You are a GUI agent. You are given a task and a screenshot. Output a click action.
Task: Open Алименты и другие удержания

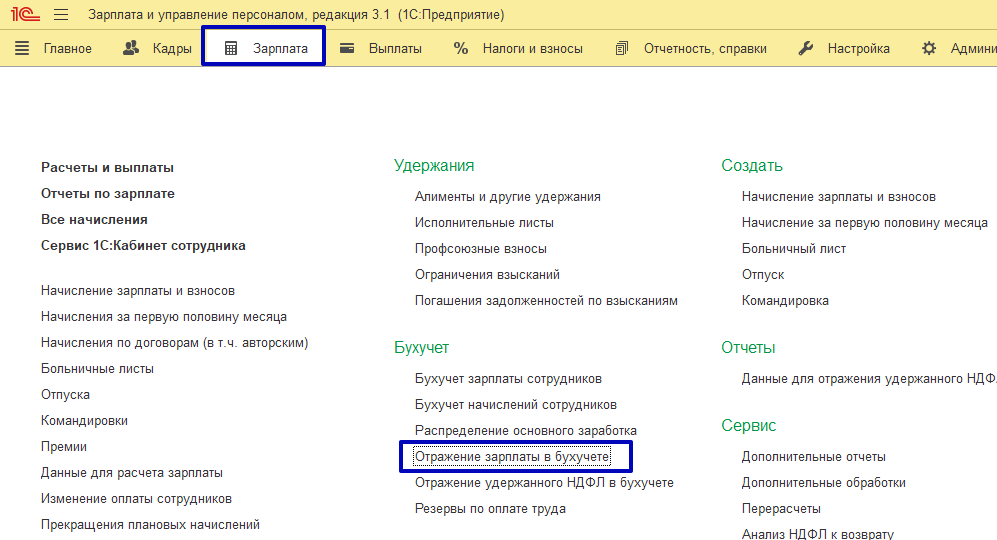pyautogui.click(x=508, y=197)
